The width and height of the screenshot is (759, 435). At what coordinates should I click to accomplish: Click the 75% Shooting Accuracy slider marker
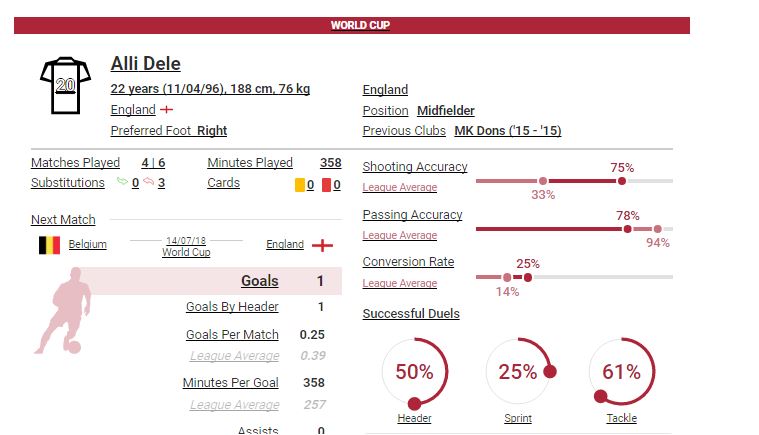click(x=622, y=181)
